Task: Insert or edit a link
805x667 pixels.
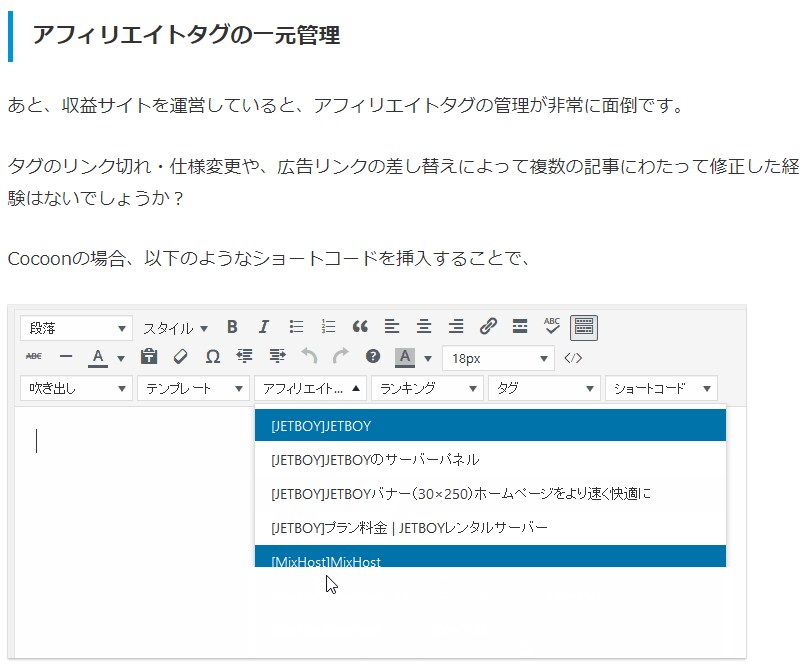Action: [488, 327]
